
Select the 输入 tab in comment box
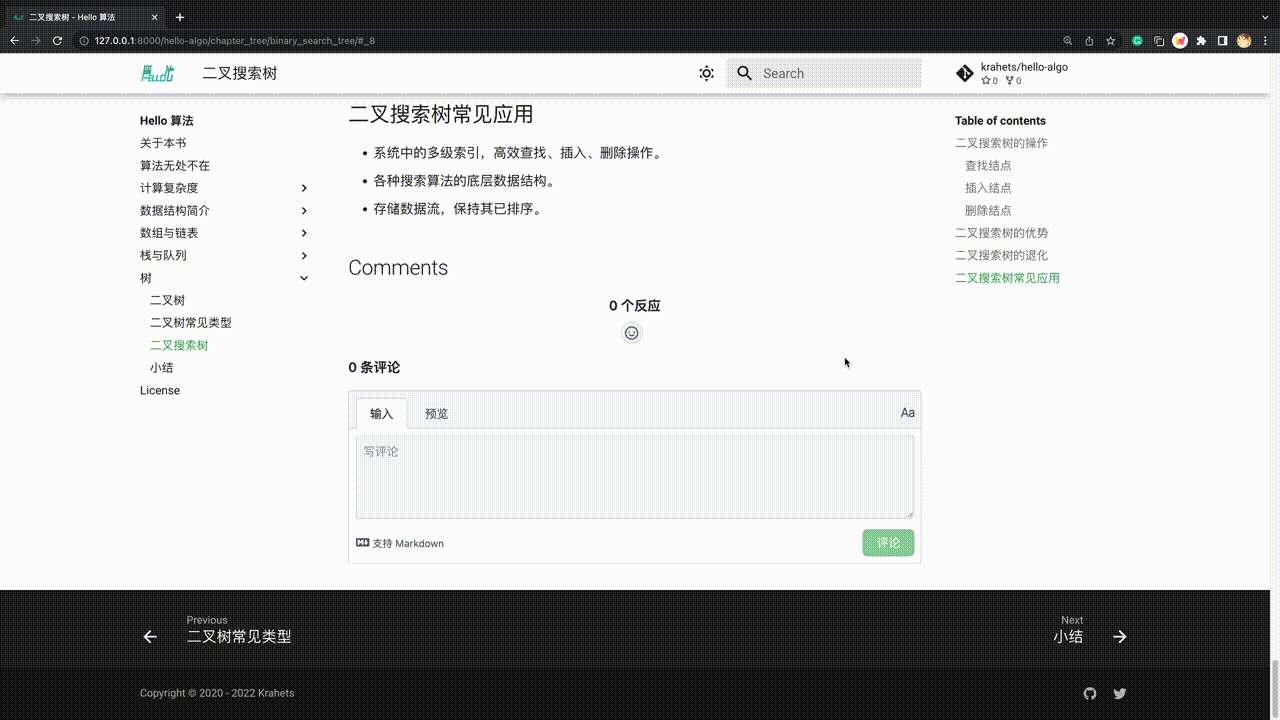point(381,414)
